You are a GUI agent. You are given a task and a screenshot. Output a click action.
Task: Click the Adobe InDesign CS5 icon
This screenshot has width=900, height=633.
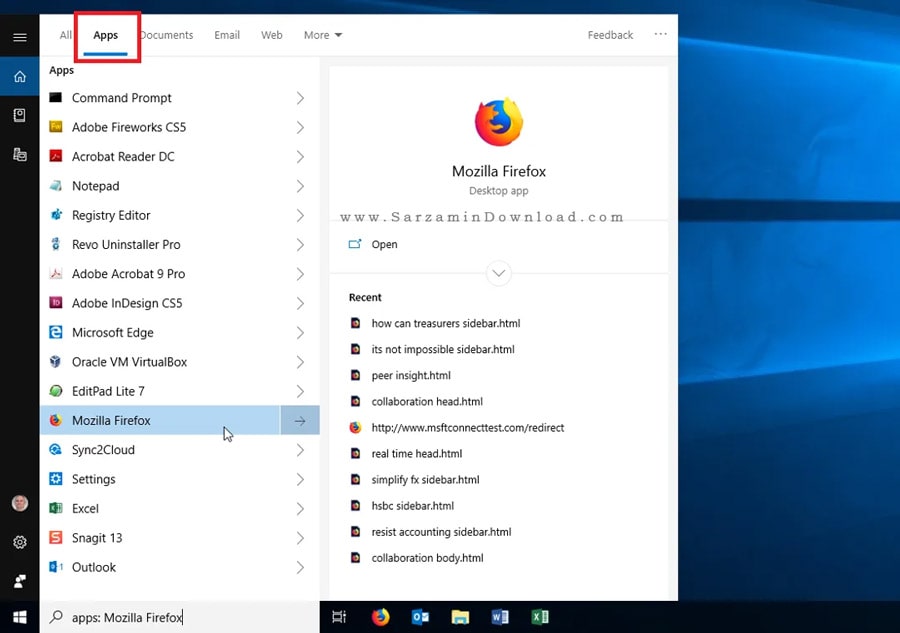tap(56, 302)
